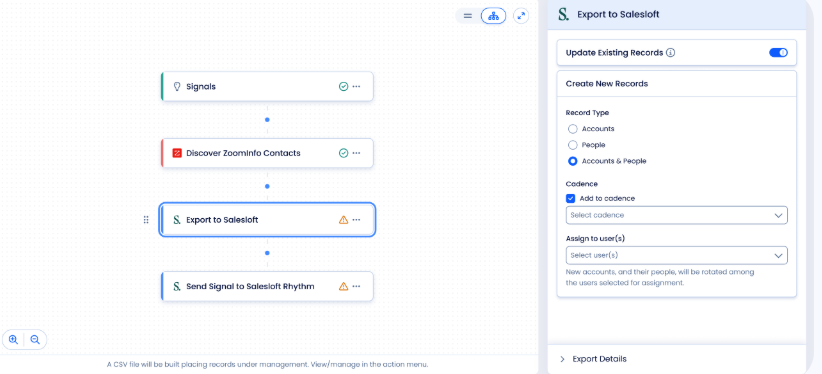Open the Select cadence dropdown
The height and width of the screenshot is (374, 822).
676,215
